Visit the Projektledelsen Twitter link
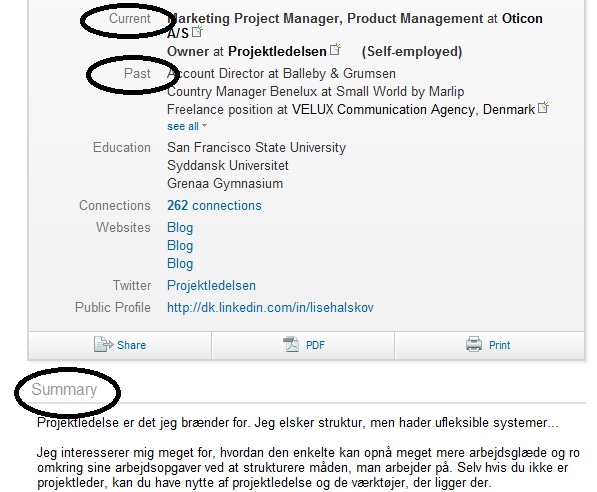Screen dimensions: 597x492 (x=211, y=285)
